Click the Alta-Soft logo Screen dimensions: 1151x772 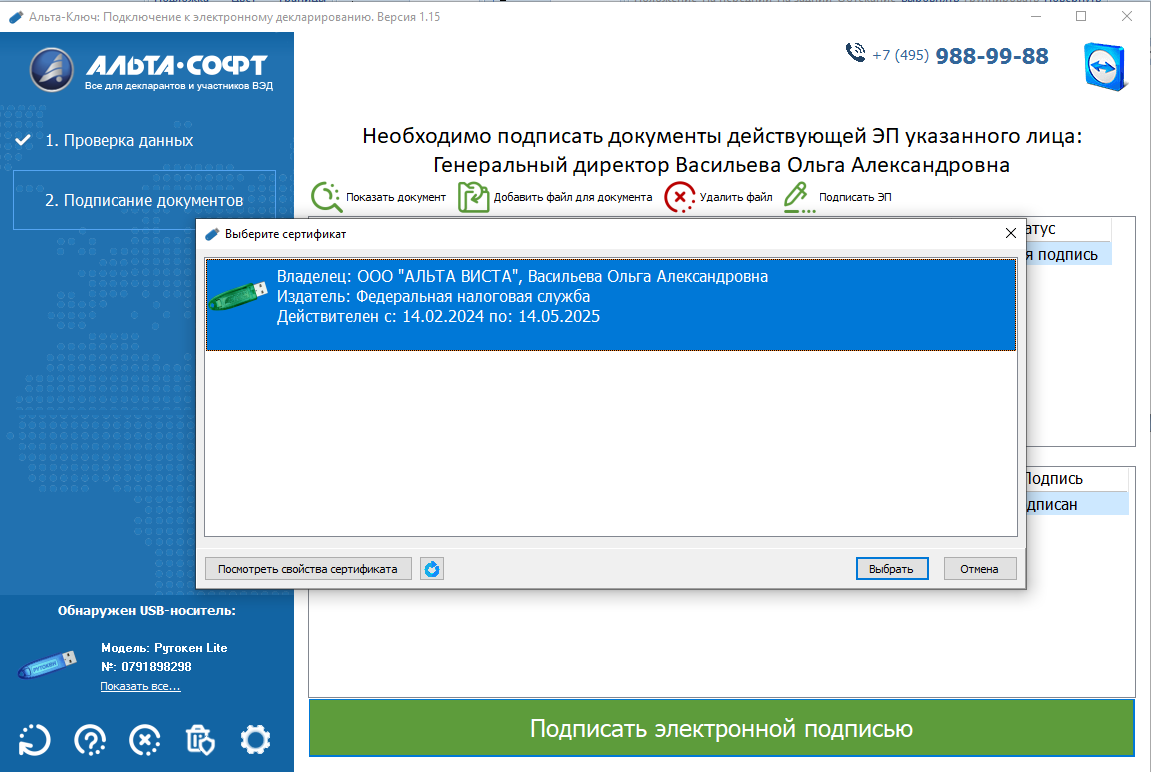pyautogui.click(x=151, y=70)
